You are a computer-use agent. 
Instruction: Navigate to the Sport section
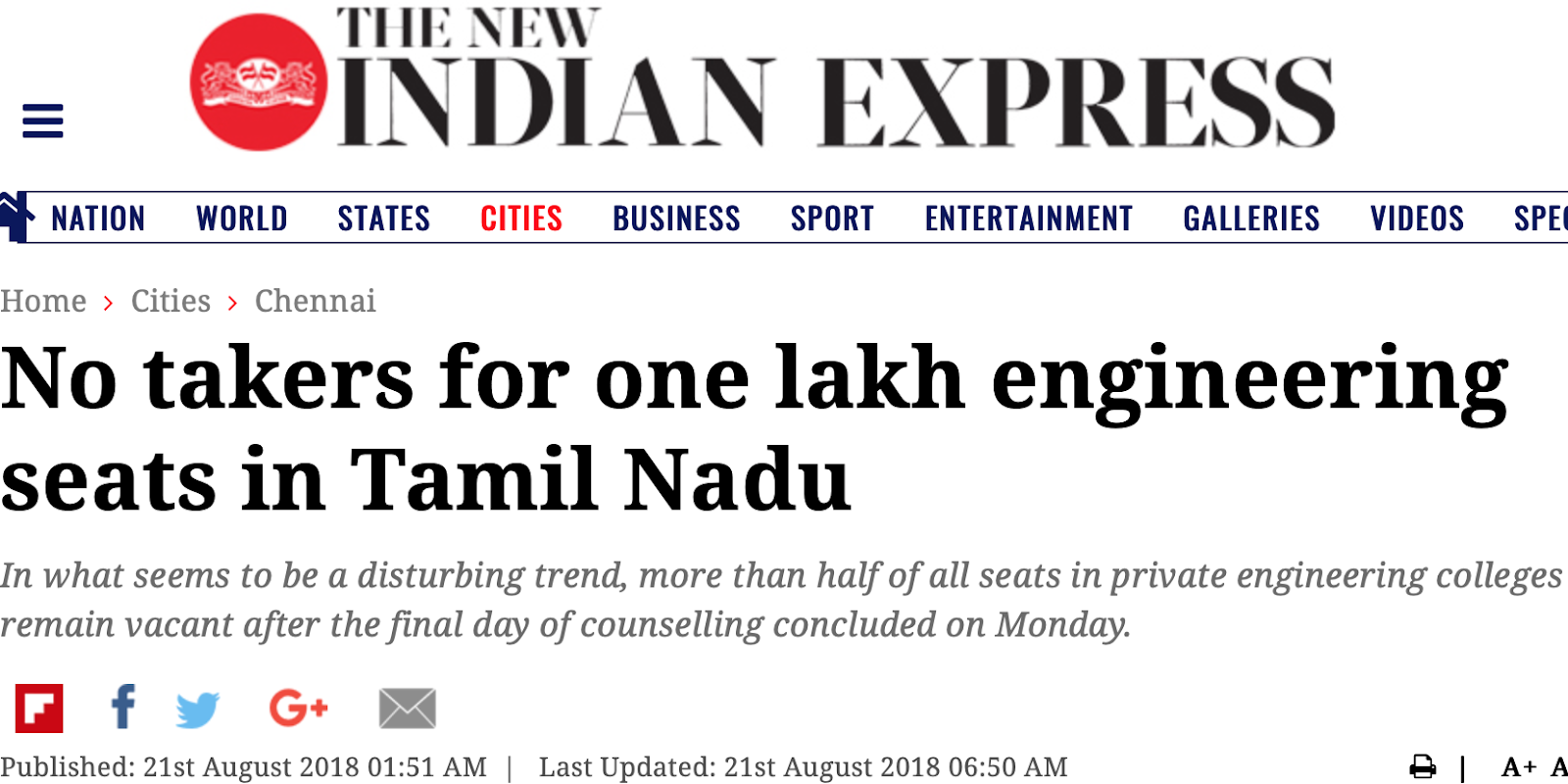pyautogui.click(x=832, y=219)
